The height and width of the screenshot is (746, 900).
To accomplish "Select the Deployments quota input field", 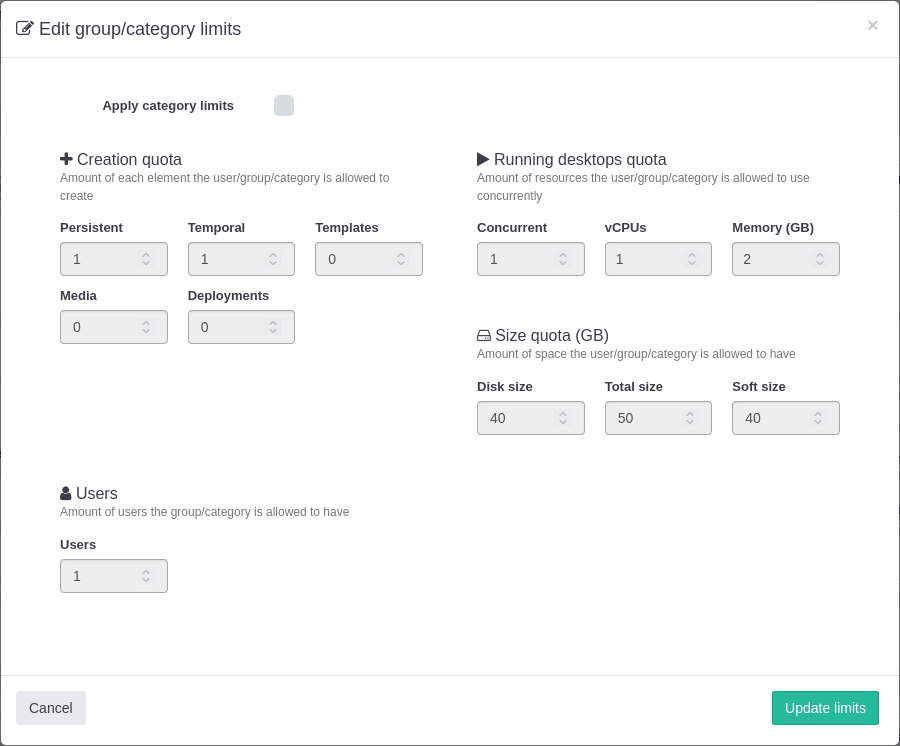I will [x=228, y=327].
